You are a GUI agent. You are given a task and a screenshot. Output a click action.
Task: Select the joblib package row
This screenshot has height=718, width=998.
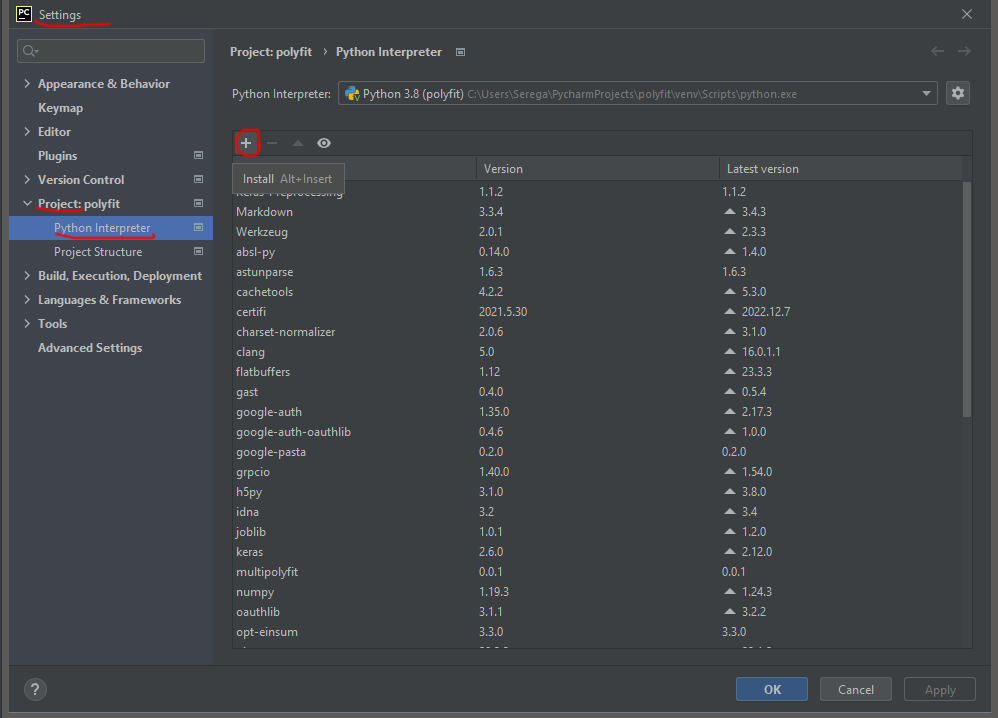click(598, 531)
